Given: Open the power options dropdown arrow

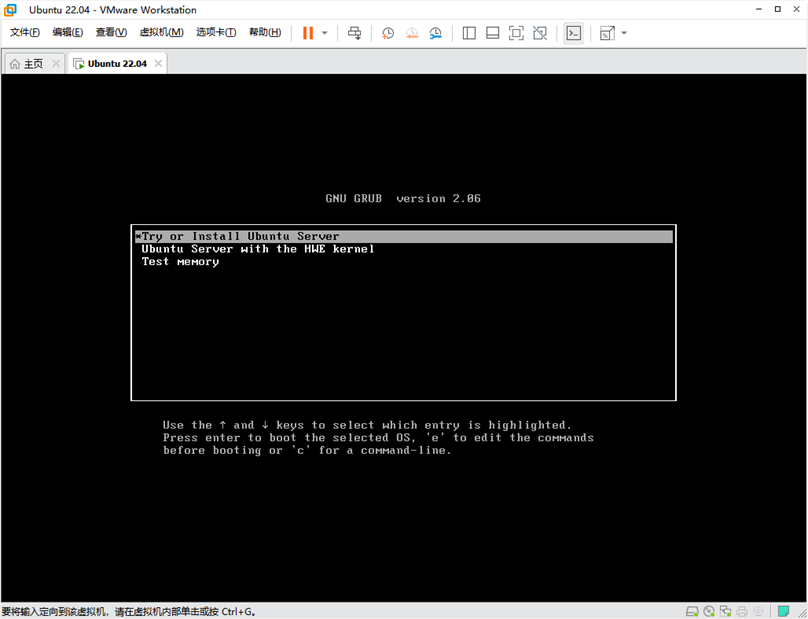Looking at the screenshot, I should pos(325,33).
